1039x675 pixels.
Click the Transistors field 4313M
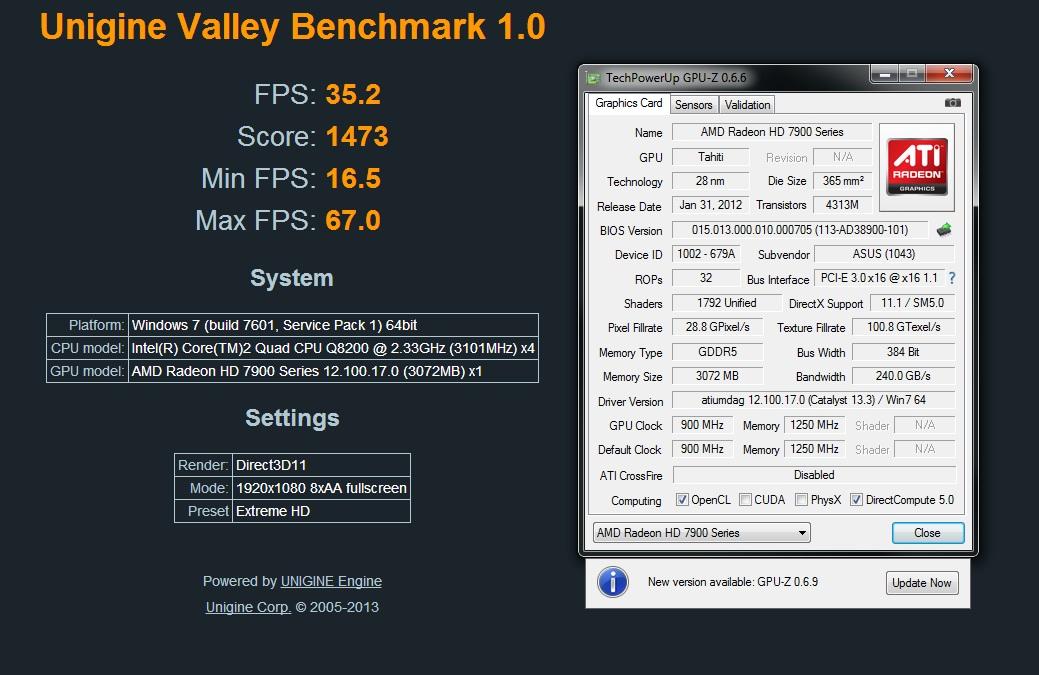[x=843, y=205]
